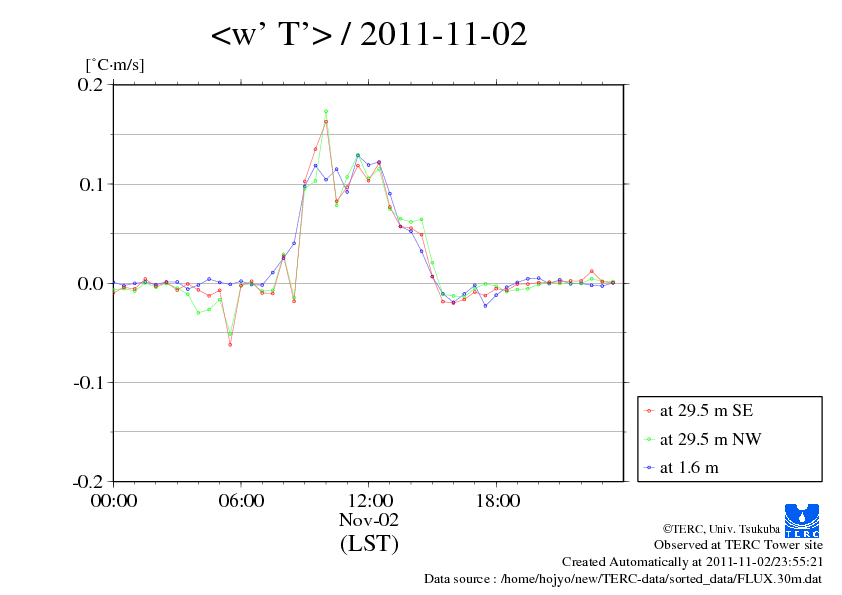Click the "0.1" y-axis label

(x=91, y=184)
